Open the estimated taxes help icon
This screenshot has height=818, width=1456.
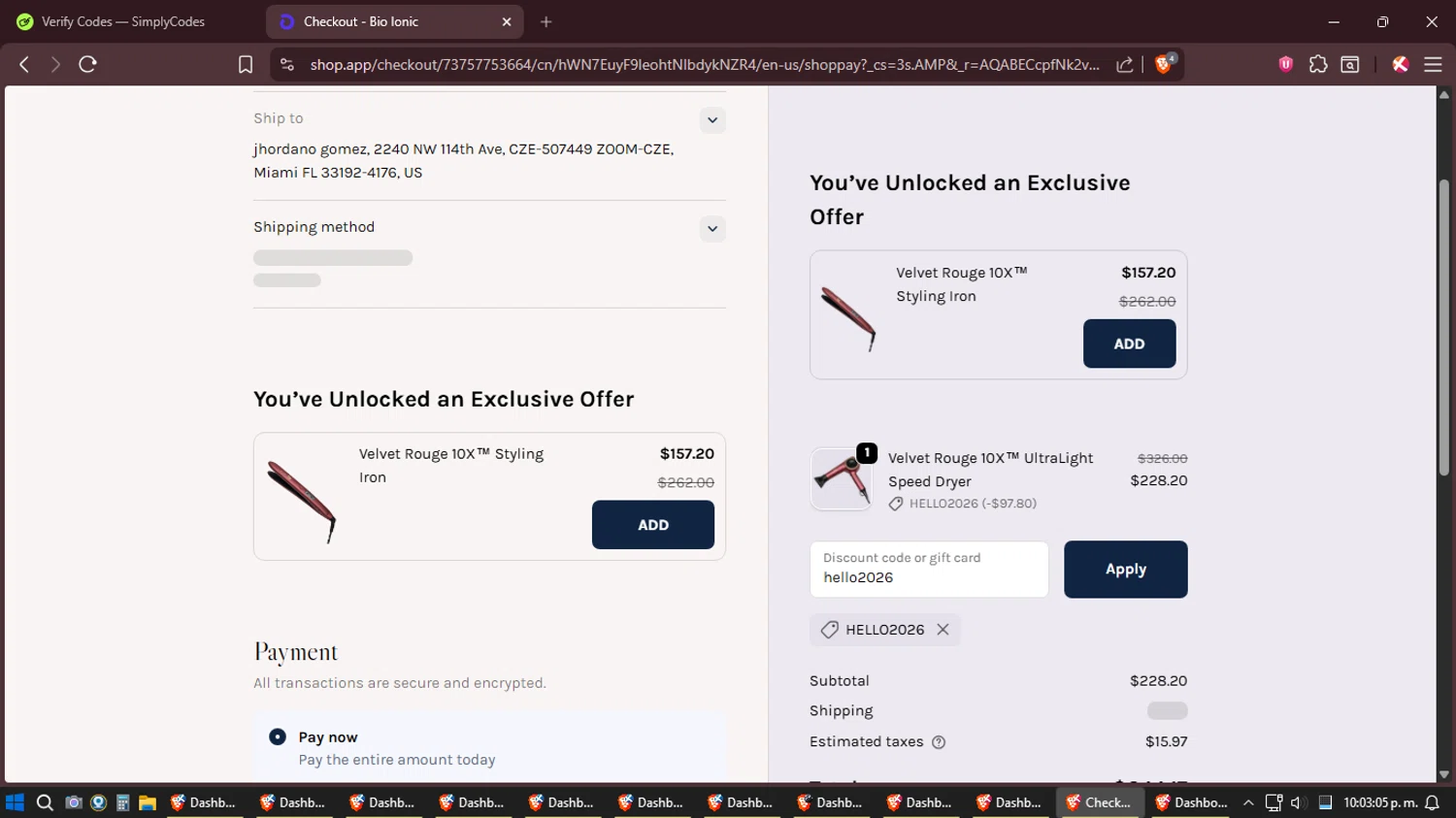coord(939,742)
